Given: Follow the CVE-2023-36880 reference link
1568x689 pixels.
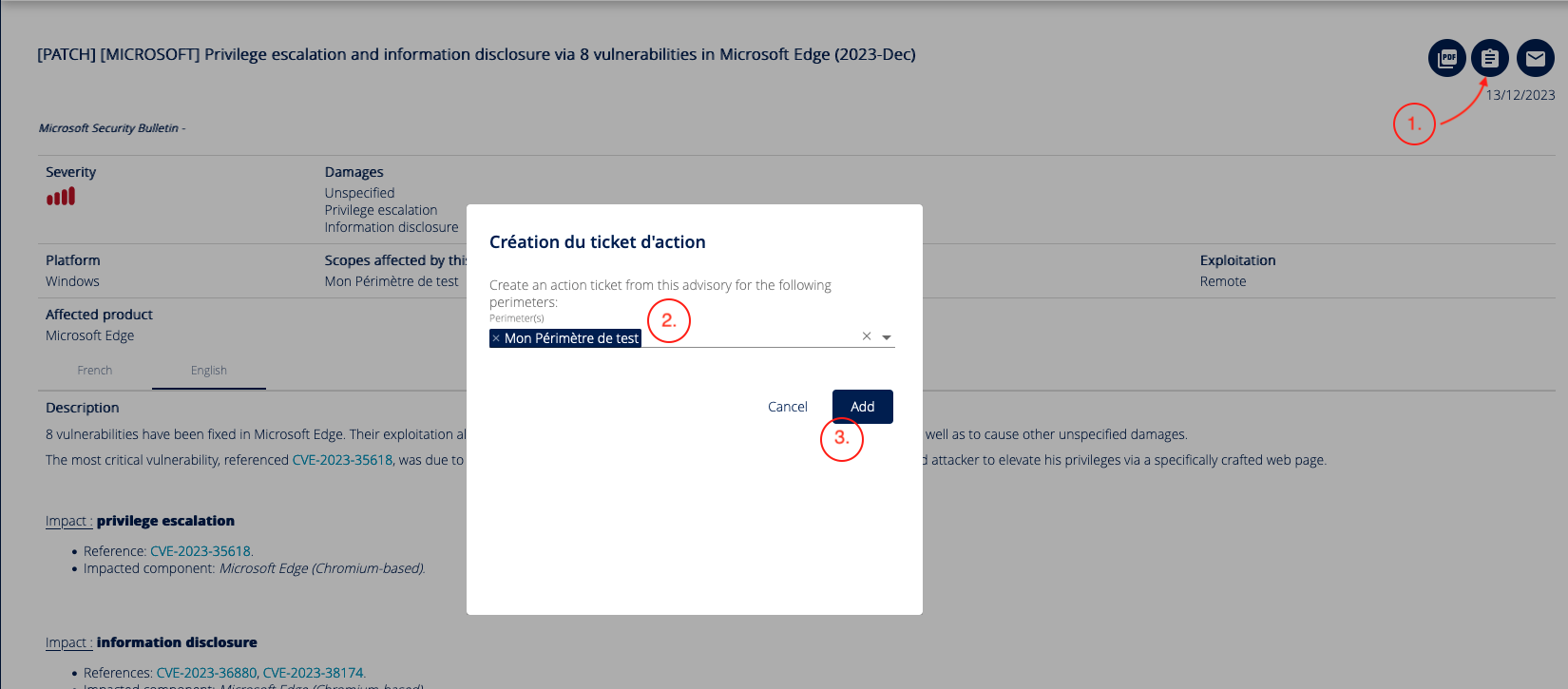Looking at the screenshot, I should [206, 673].
